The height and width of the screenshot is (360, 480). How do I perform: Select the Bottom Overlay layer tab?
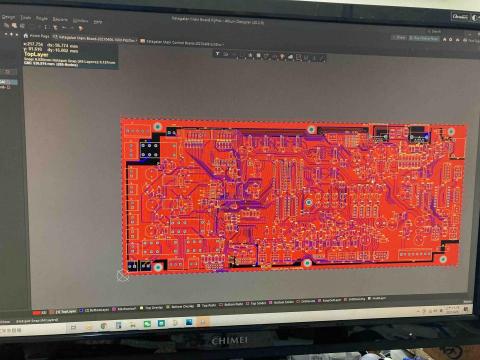point(180,306)
